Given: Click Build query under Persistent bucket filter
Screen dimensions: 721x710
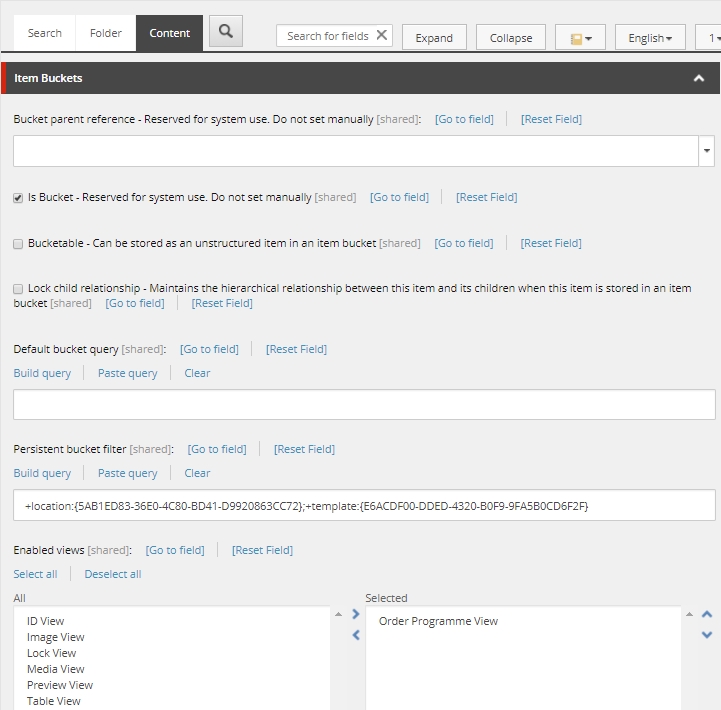Looking at the screenshot, I should click(x=42, y=473).
